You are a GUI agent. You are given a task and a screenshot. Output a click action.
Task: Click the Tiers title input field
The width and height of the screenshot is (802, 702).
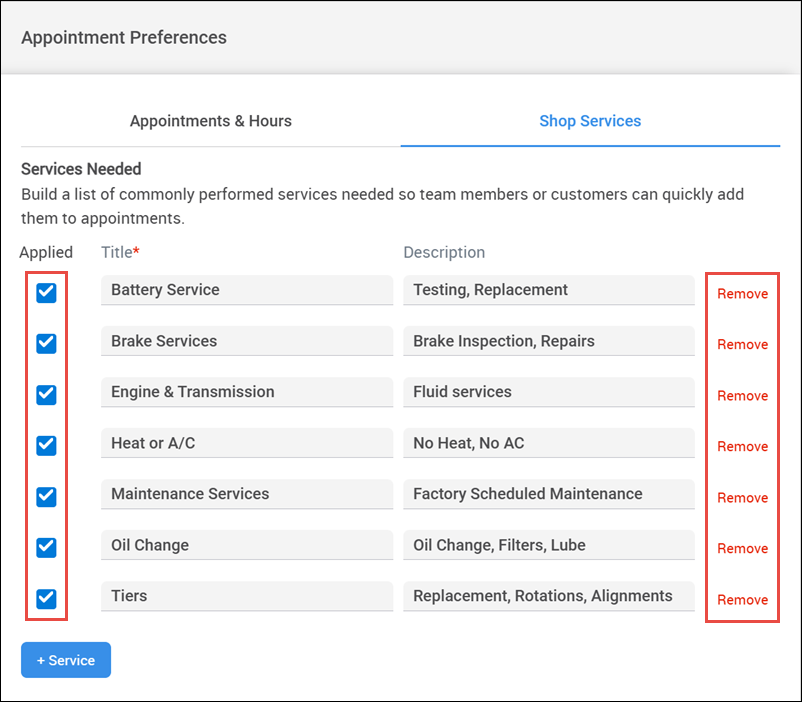point(246,596)
